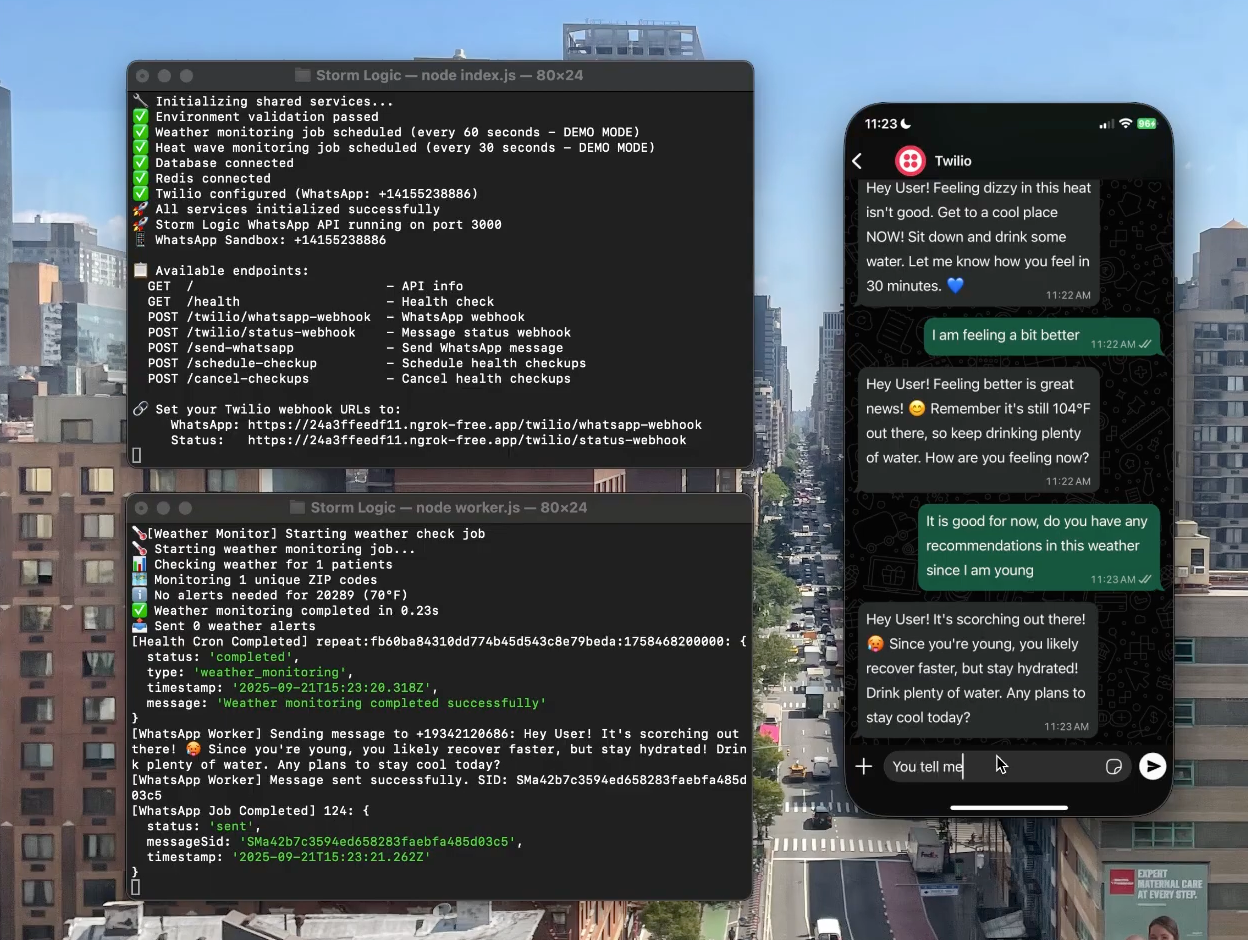Tap the Wi-Fi icon in phone status bar
The image size is (1248, 940).
pyautogui.click(x=1125, y=124)
